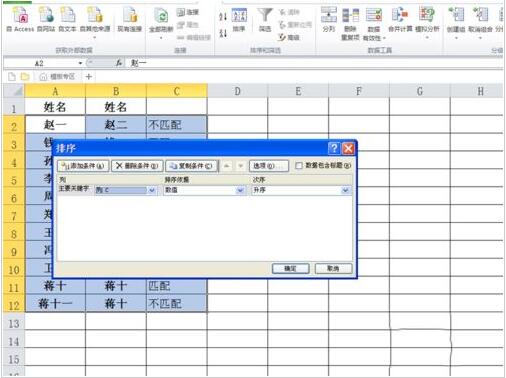
Task: Click the Delete Condition button
Action: (137, 166)
